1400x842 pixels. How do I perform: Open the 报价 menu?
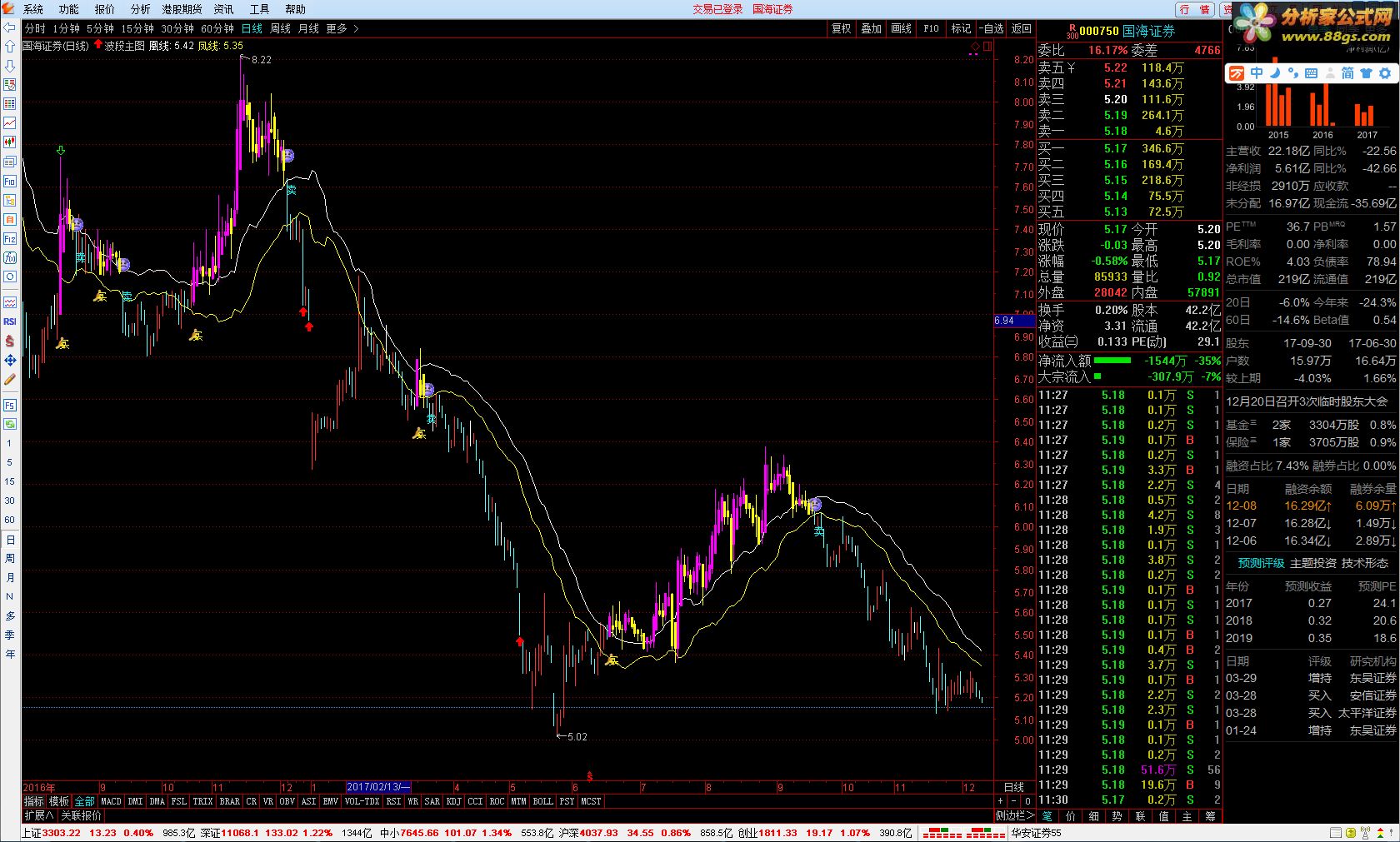coord(105,9)
